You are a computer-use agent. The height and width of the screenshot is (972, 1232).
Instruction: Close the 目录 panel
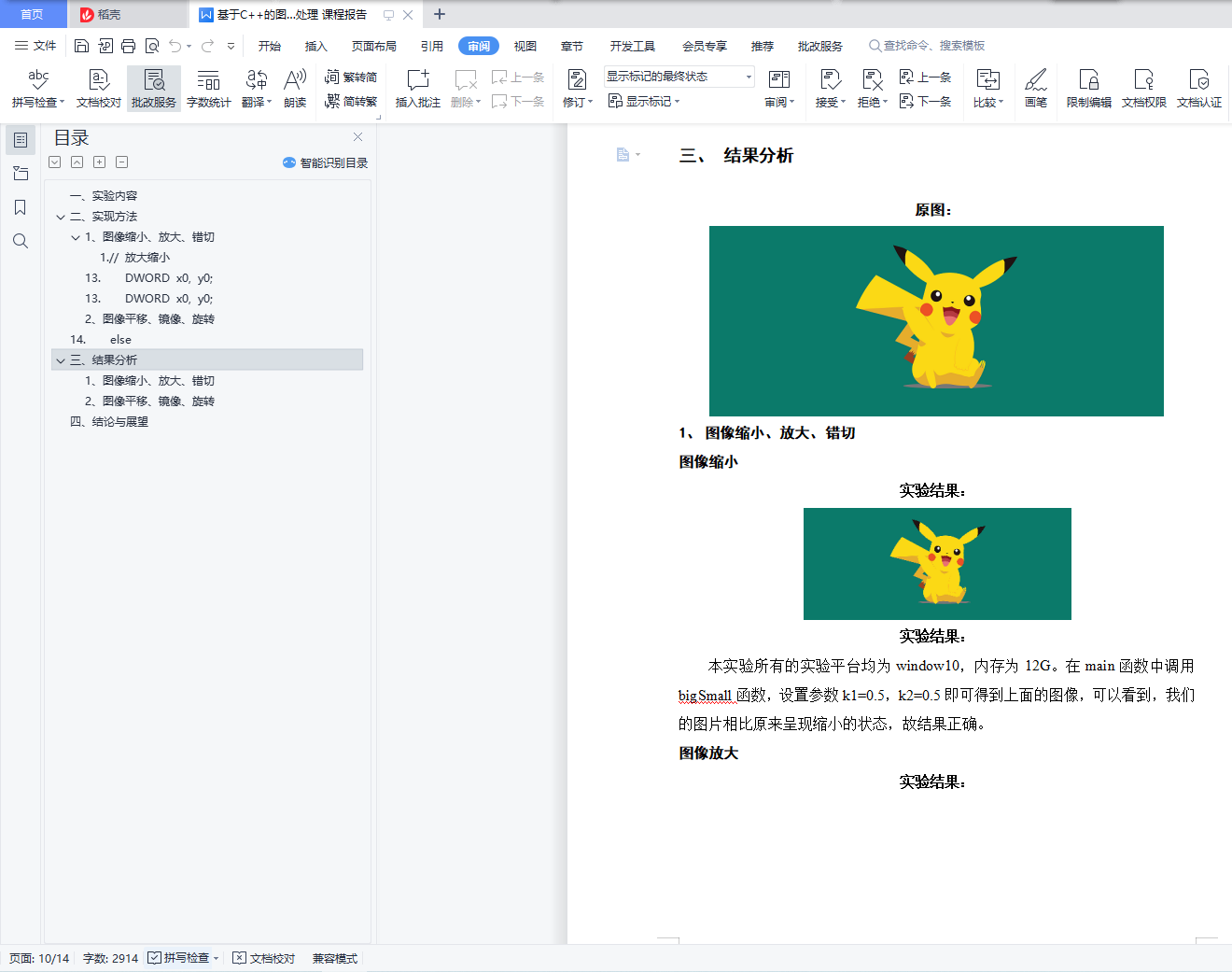[x=357, y=137]
